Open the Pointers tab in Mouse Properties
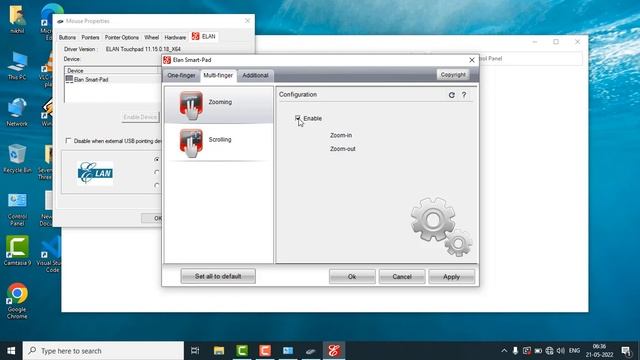The height and width of the screenshot is (360, 640). click(x=90, y=37)
